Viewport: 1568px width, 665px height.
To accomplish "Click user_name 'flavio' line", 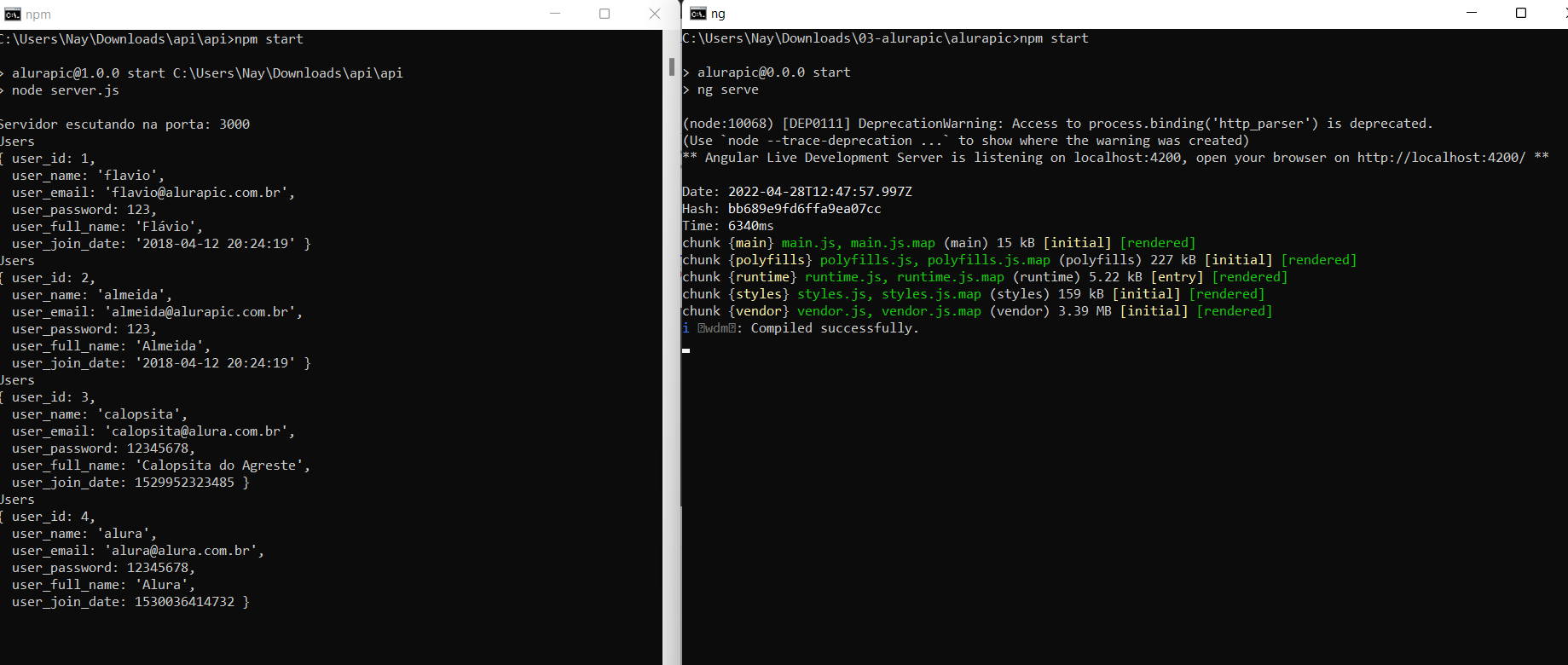I will tap(87, 176).
